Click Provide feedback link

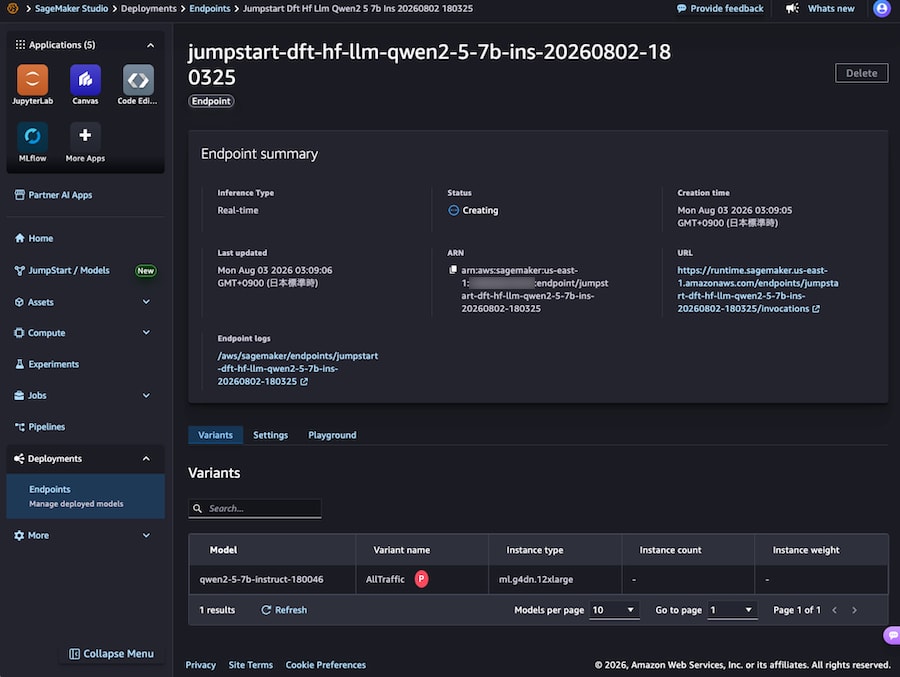[720, 9]
